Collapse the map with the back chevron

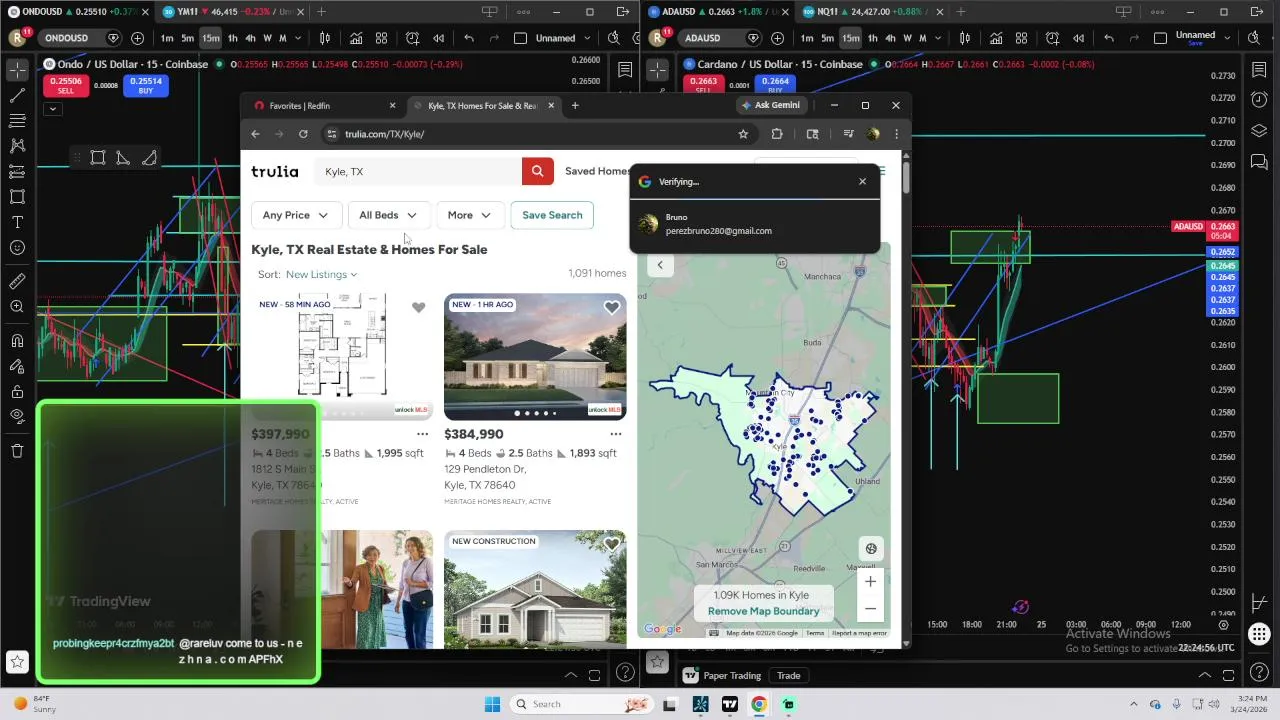[x=660, y=265]
